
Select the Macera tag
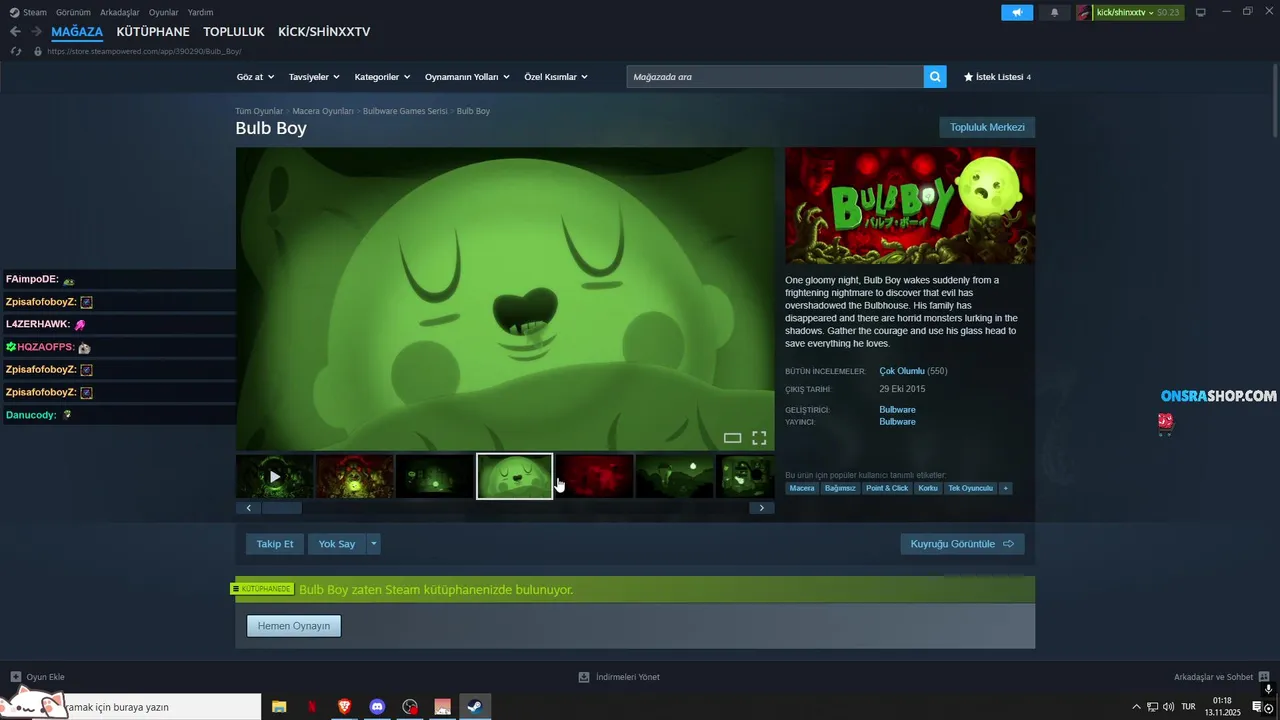[802, 488]
